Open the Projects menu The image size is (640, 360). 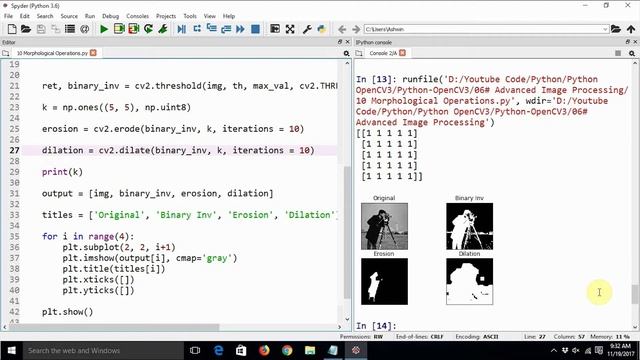[166, 16]
